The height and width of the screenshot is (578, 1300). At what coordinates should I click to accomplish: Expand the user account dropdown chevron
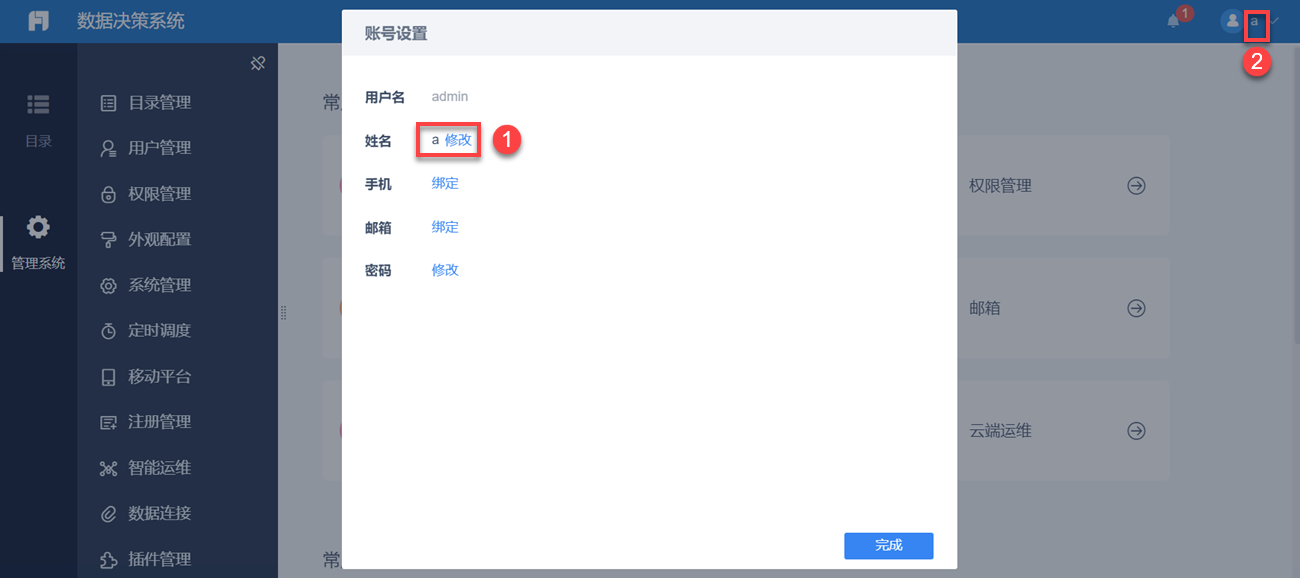point(1275,21)
